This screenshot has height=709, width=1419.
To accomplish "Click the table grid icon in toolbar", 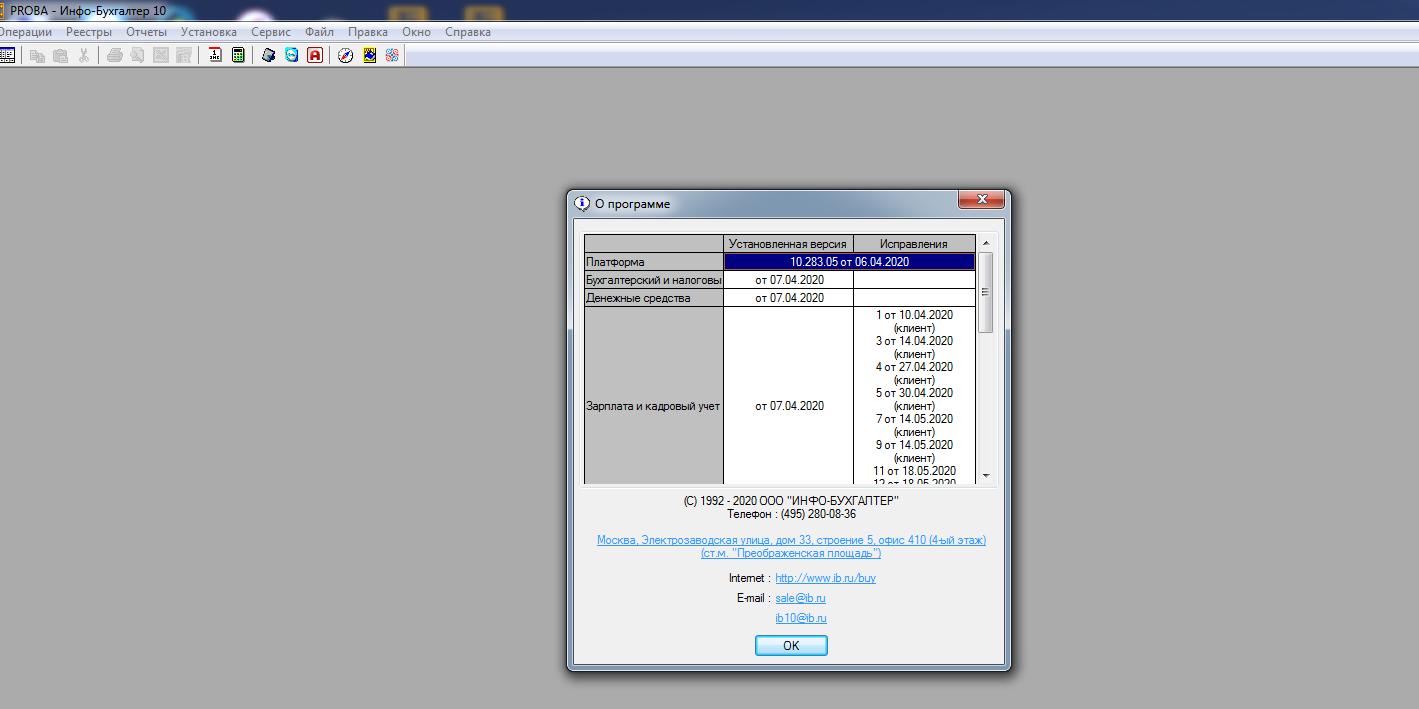I will click(7, 56).
